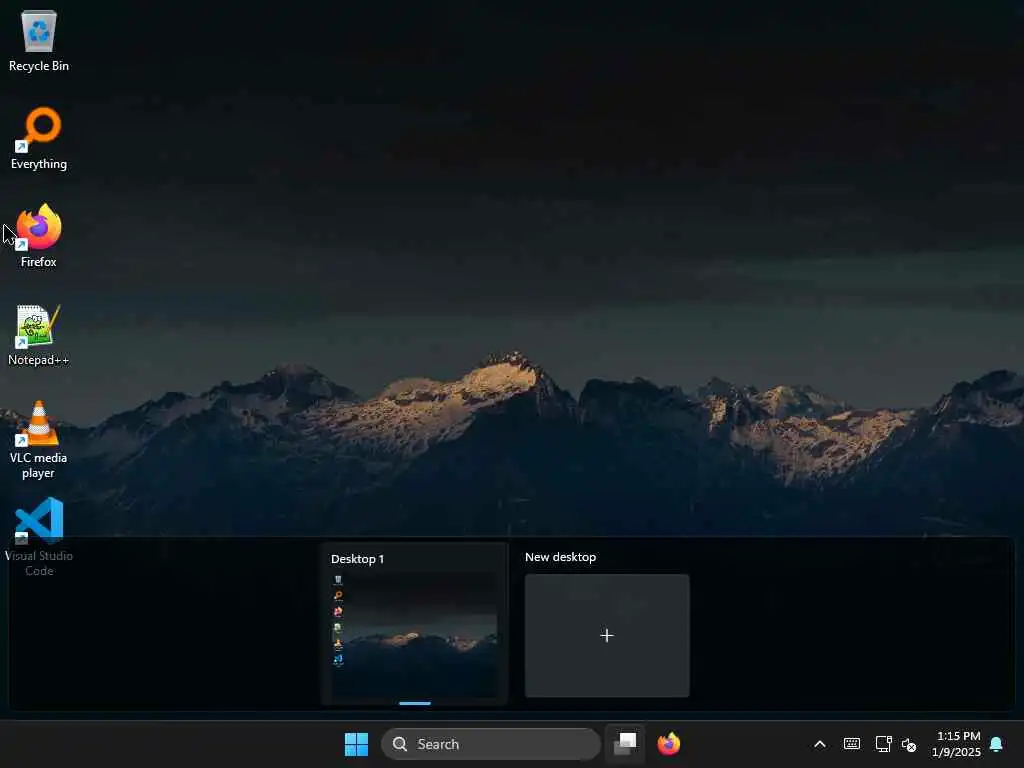Select the Firefox desktop shortcut
1024x768 pixels.
pyautogui.click(x=39, y=236)
